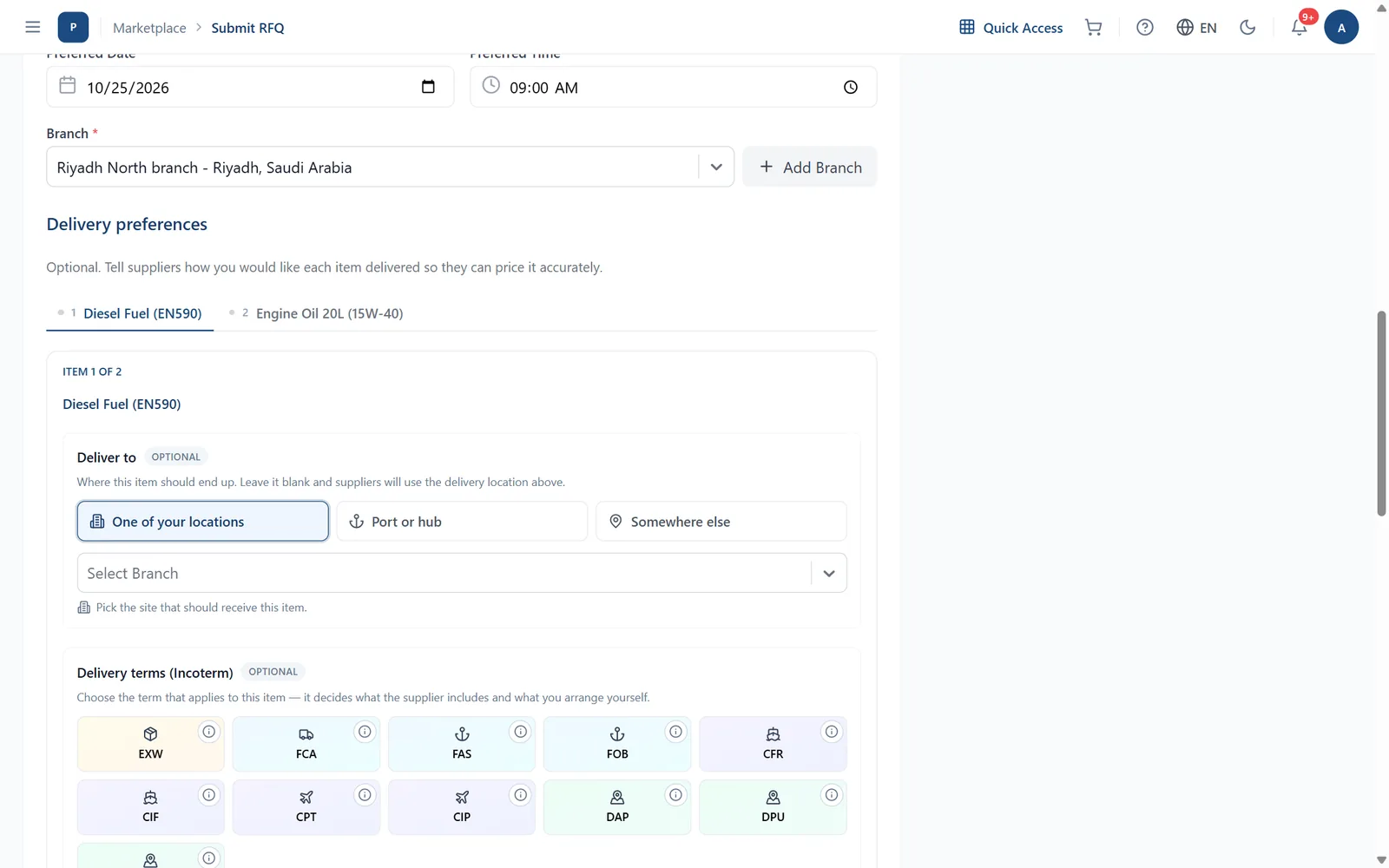Choose the DAP delivery term
This screenshot has height=868, width=1389.
[617, 807]
